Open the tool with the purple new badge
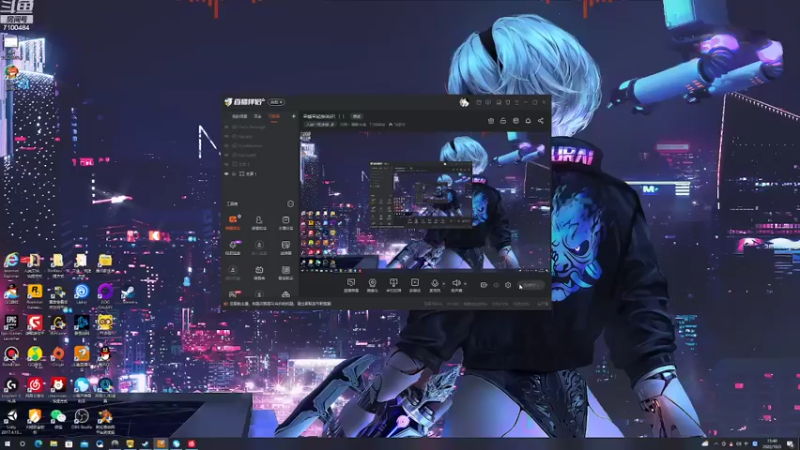This screenshot has height=450, width=800. pos(233,247)
